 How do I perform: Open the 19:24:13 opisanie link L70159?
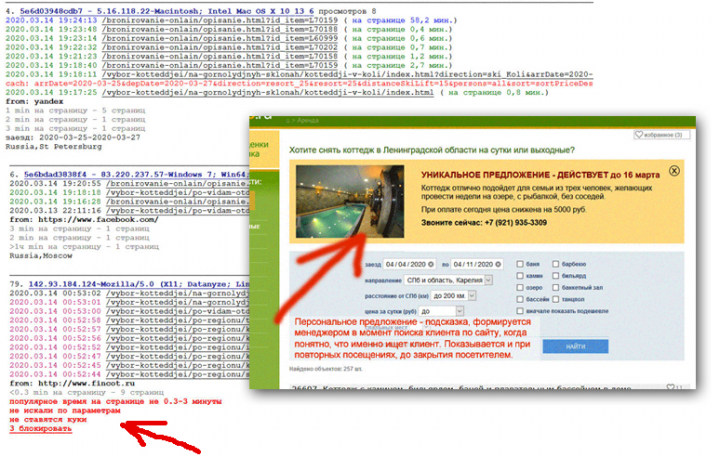pos(220,20)
